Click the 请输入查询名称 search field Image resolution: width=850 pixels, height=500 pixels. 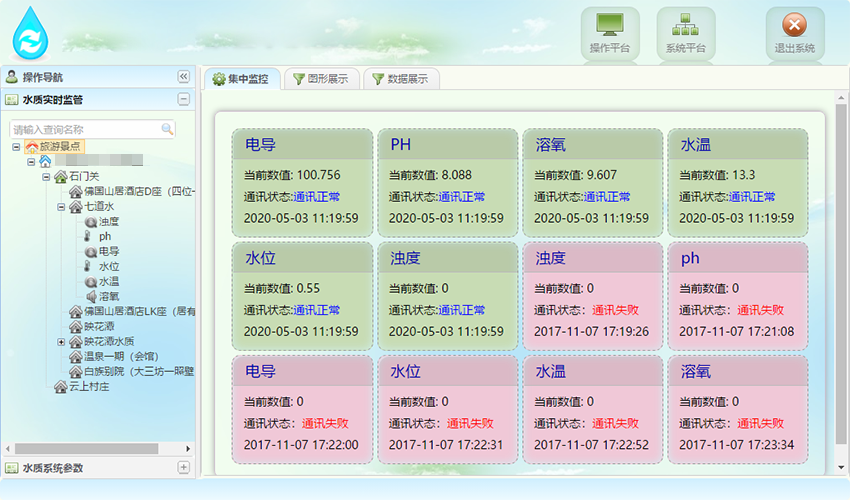click(x=85, y=129)
